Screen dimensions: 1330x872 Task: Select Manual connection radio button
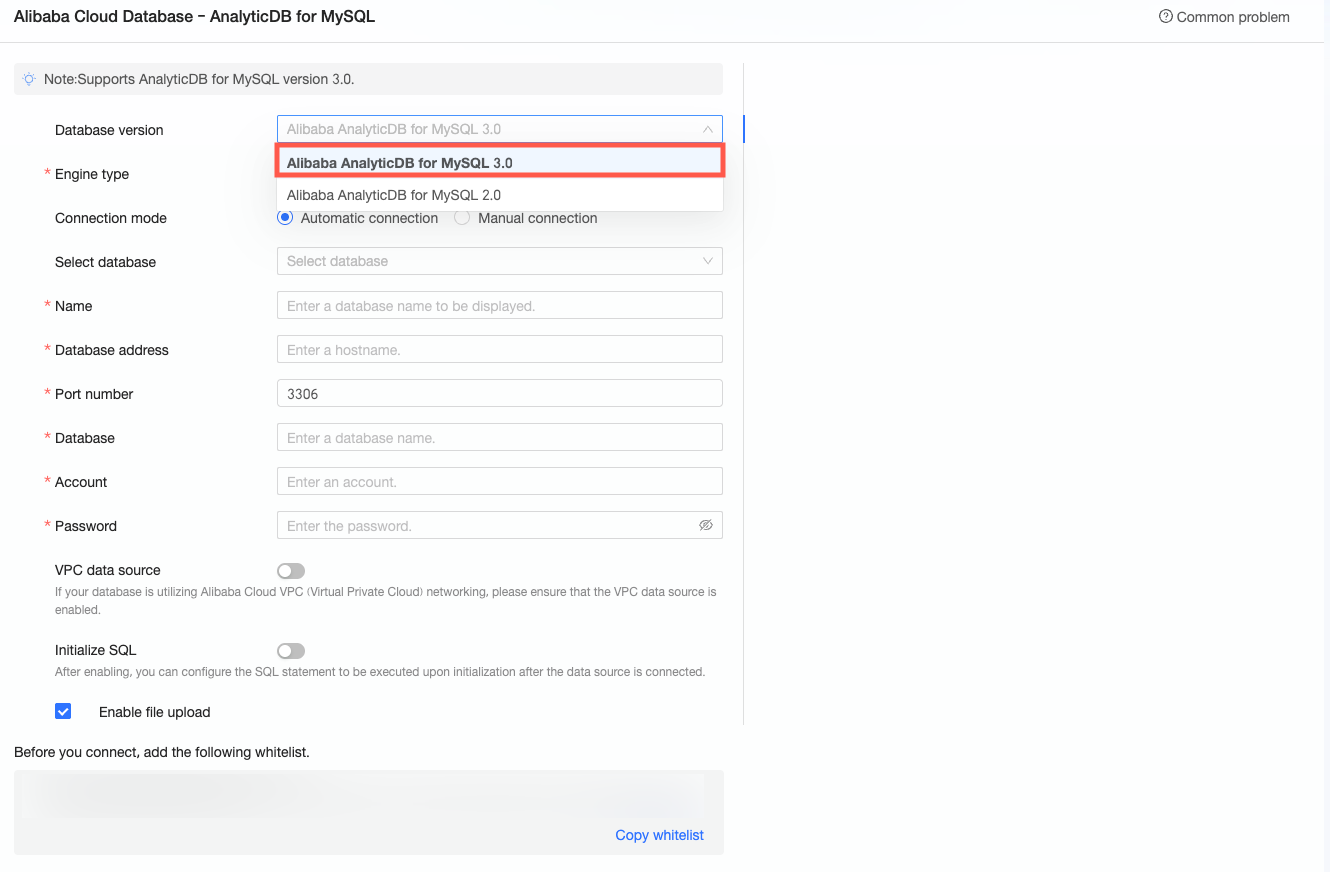pos(462,218)
